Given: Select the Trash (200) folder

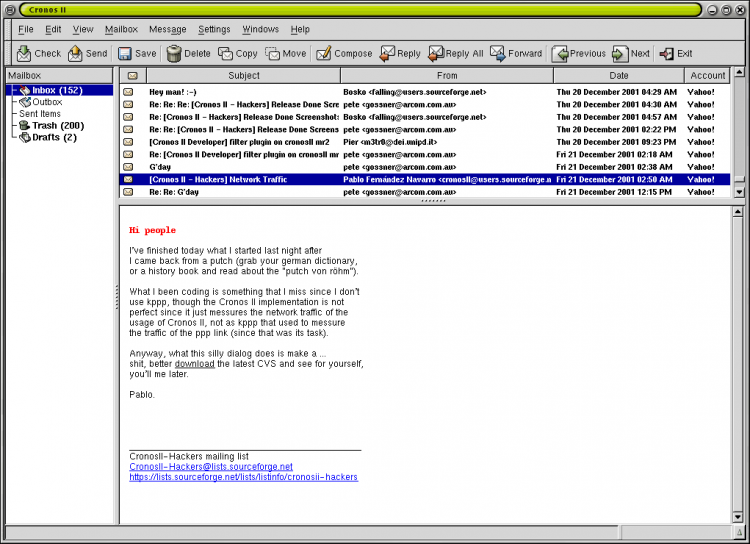Looking at the screenshot, I should coord(57,126).
